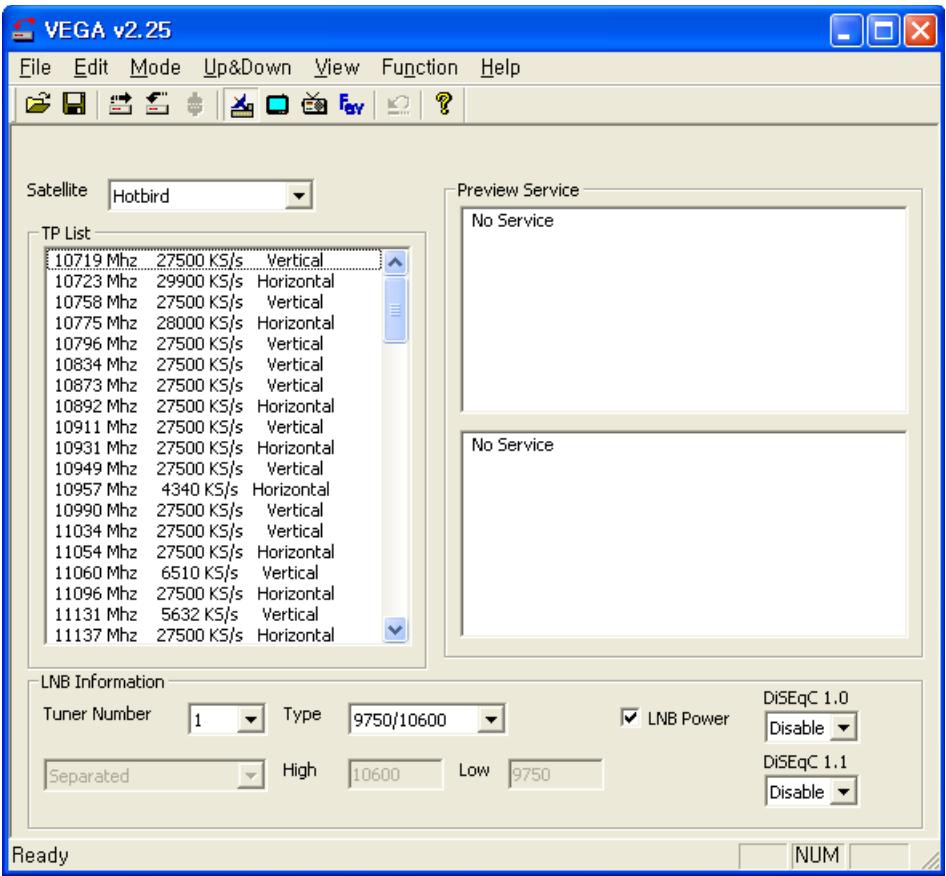946x876 pixels.
Task: Open the Up&Down menu
Action: [x=247, y=68]
